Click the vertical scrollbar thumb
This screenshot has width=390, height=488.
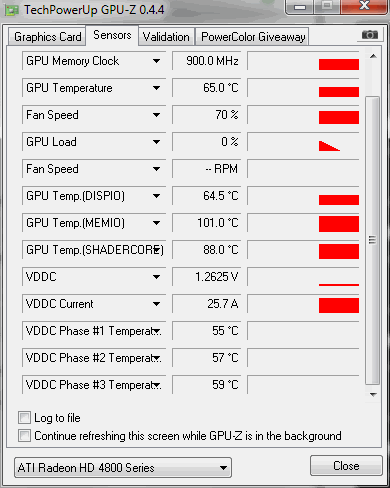coord(373,240)
